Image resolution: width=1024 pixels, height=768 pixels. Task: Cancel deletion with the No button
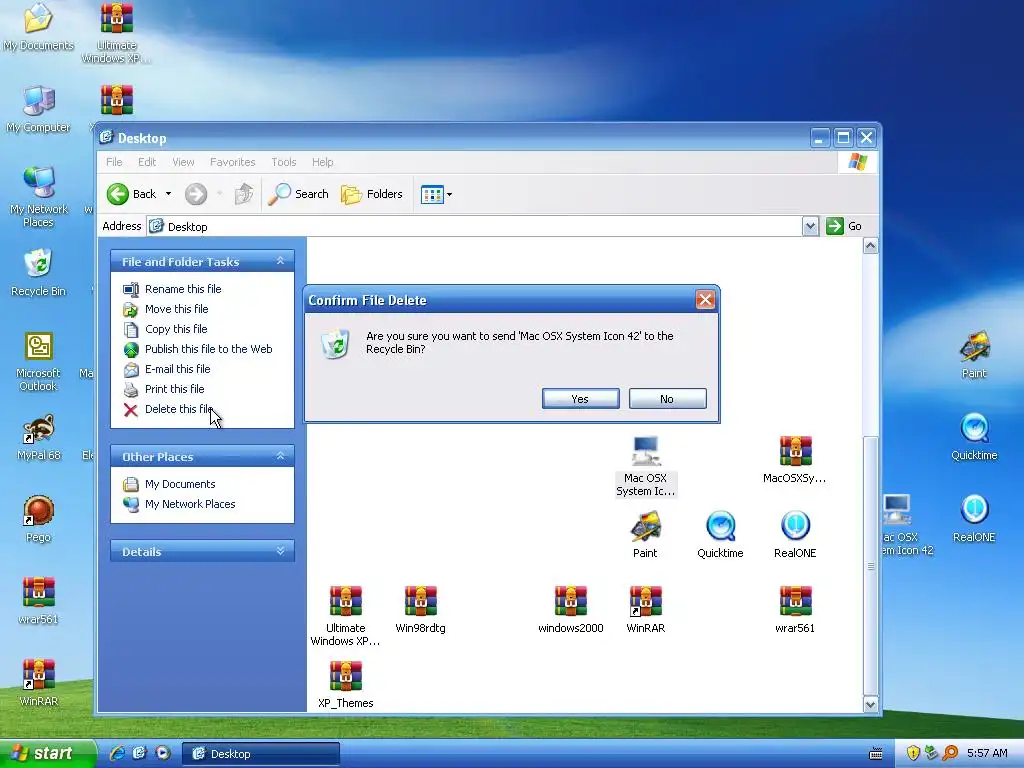pyautogui.click(x=667, y=398)
